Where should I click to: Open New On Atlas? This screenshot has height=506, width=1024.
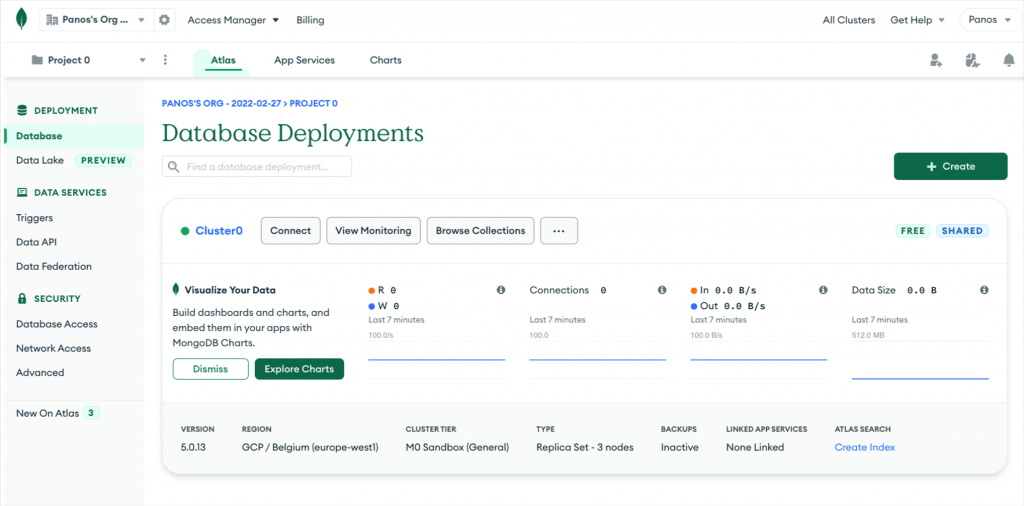(48, 413)
